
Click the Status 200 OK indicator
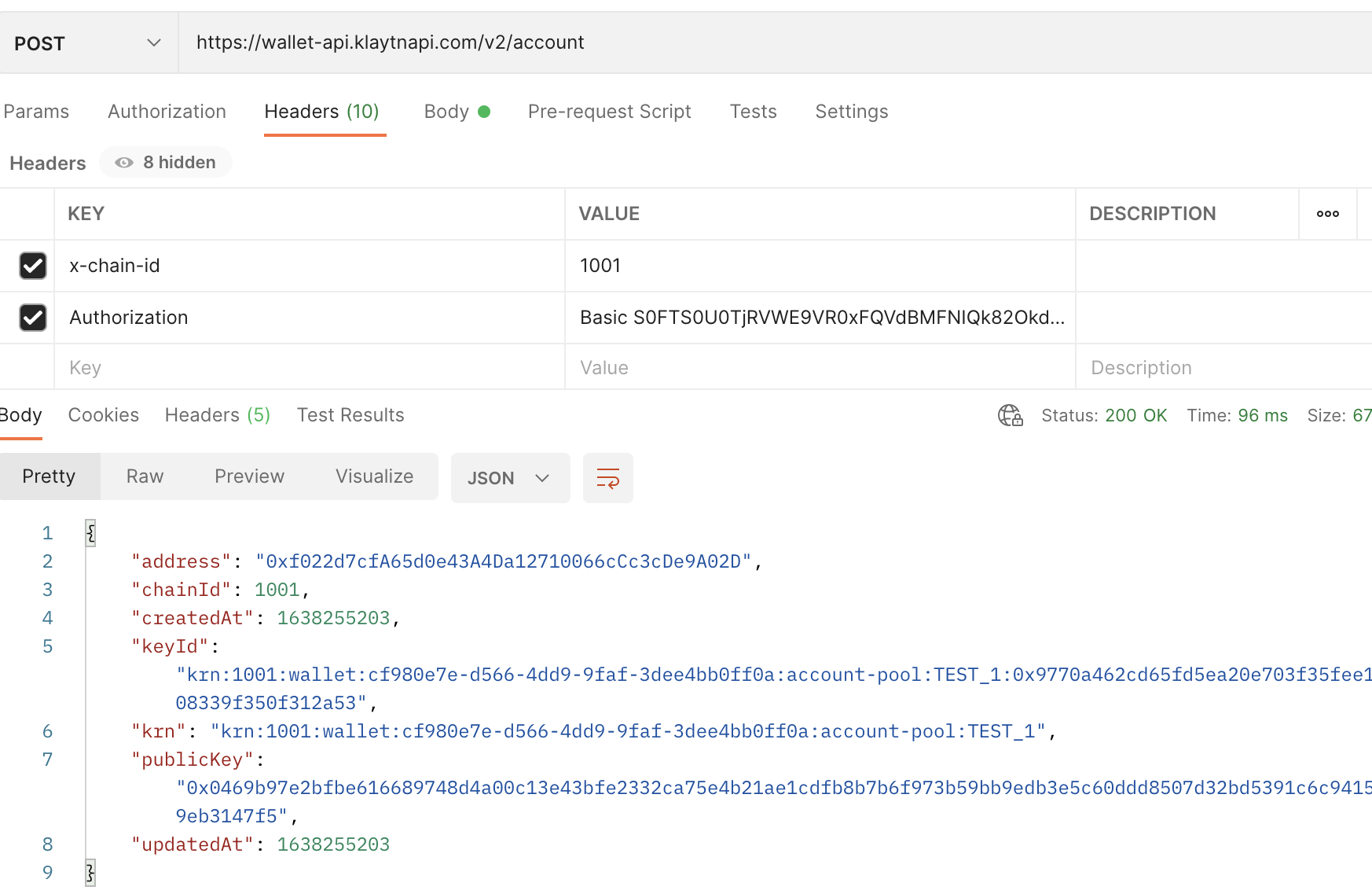1104,415
